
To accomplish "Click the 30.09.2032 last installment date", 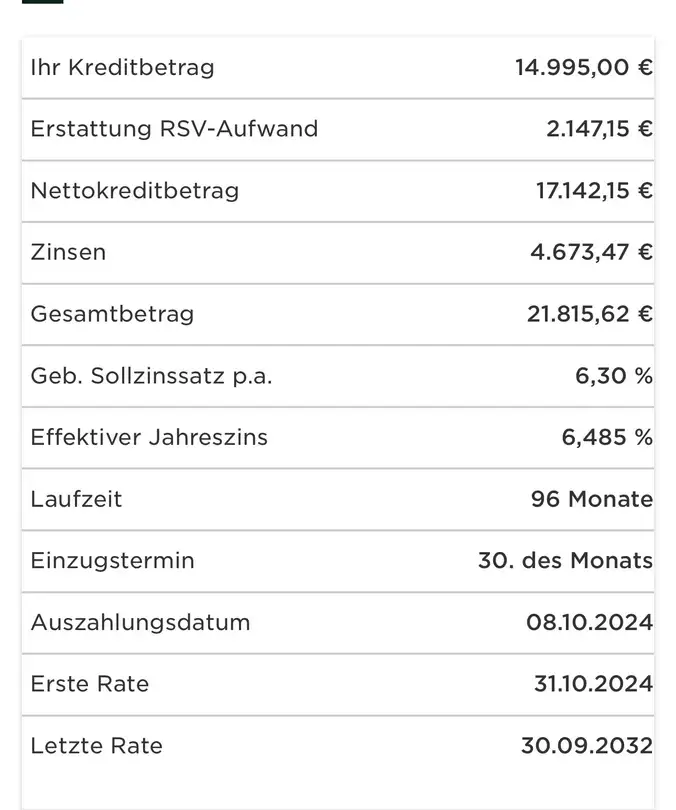I will coord(587,745).
